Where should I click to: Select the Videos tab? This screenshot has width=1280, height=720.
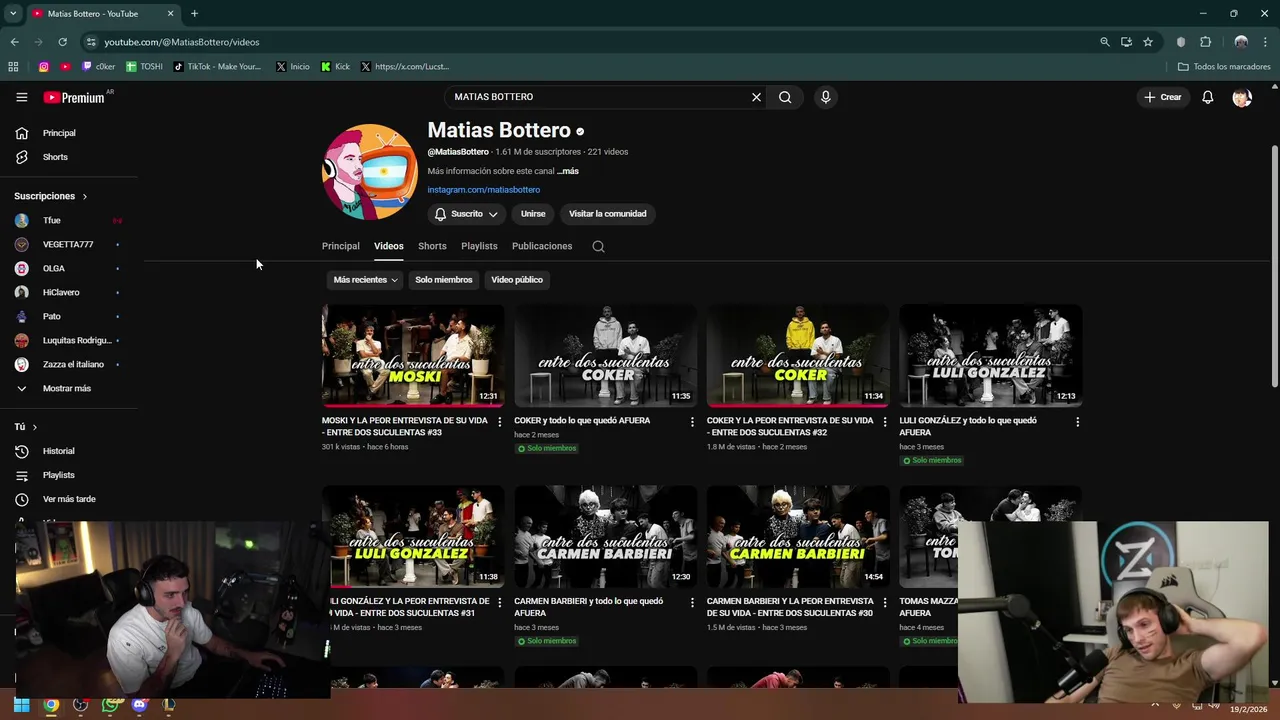388,246
